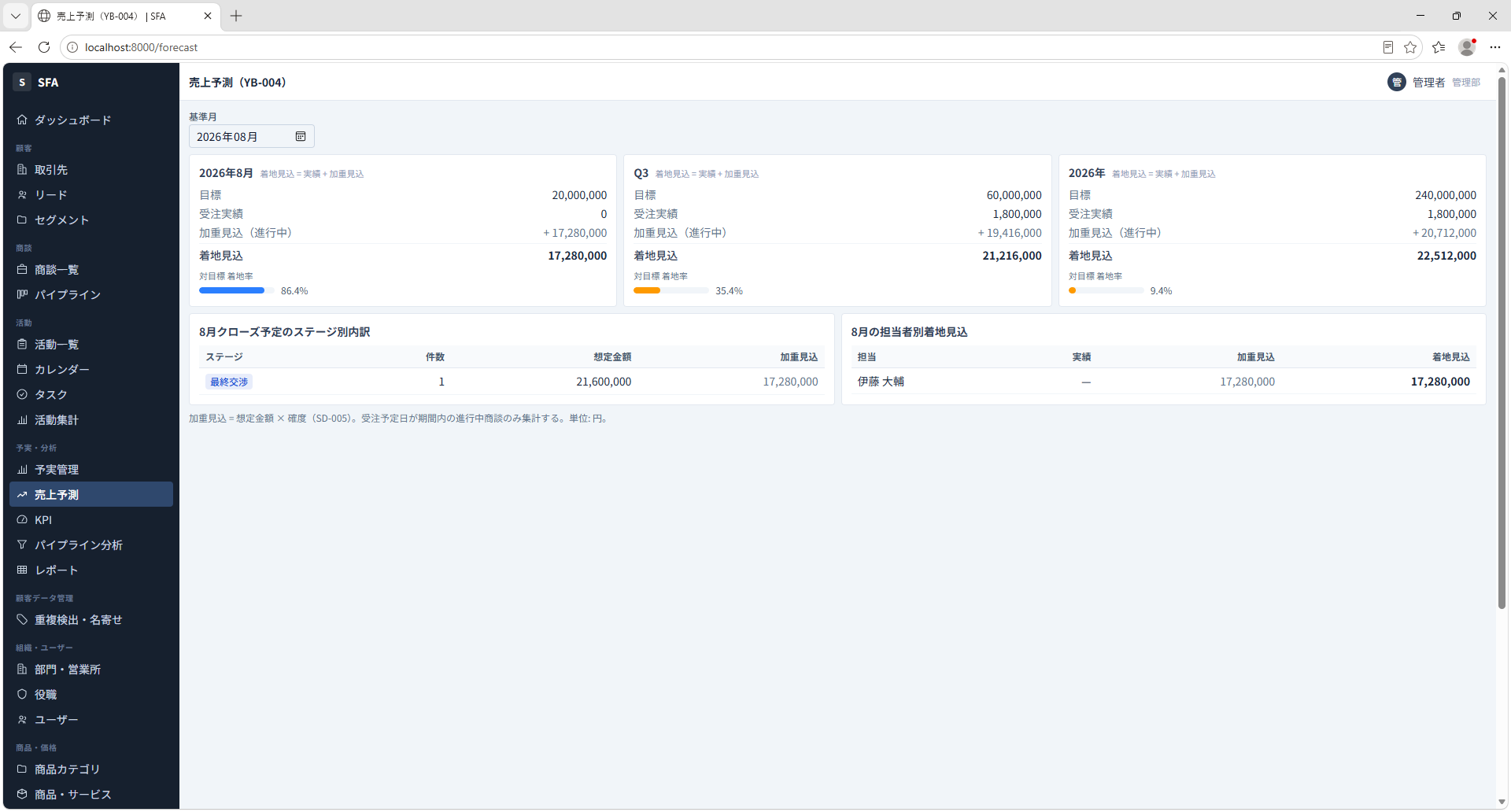Open the tab list chevron
Viewport: 1511px width, 812px height.
pyautogui.click(x=15, y=16)
